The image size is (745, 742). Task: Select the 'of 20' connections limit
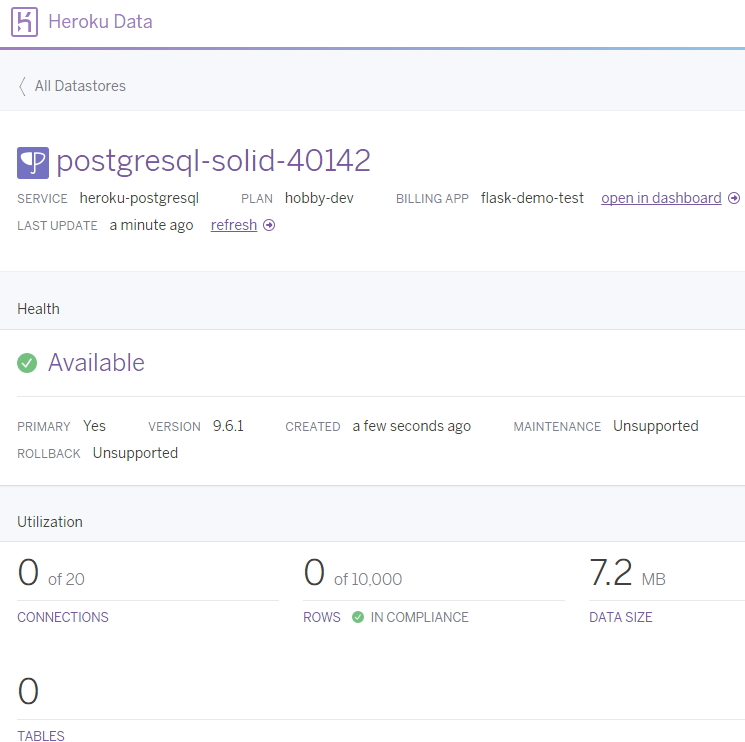66,580
